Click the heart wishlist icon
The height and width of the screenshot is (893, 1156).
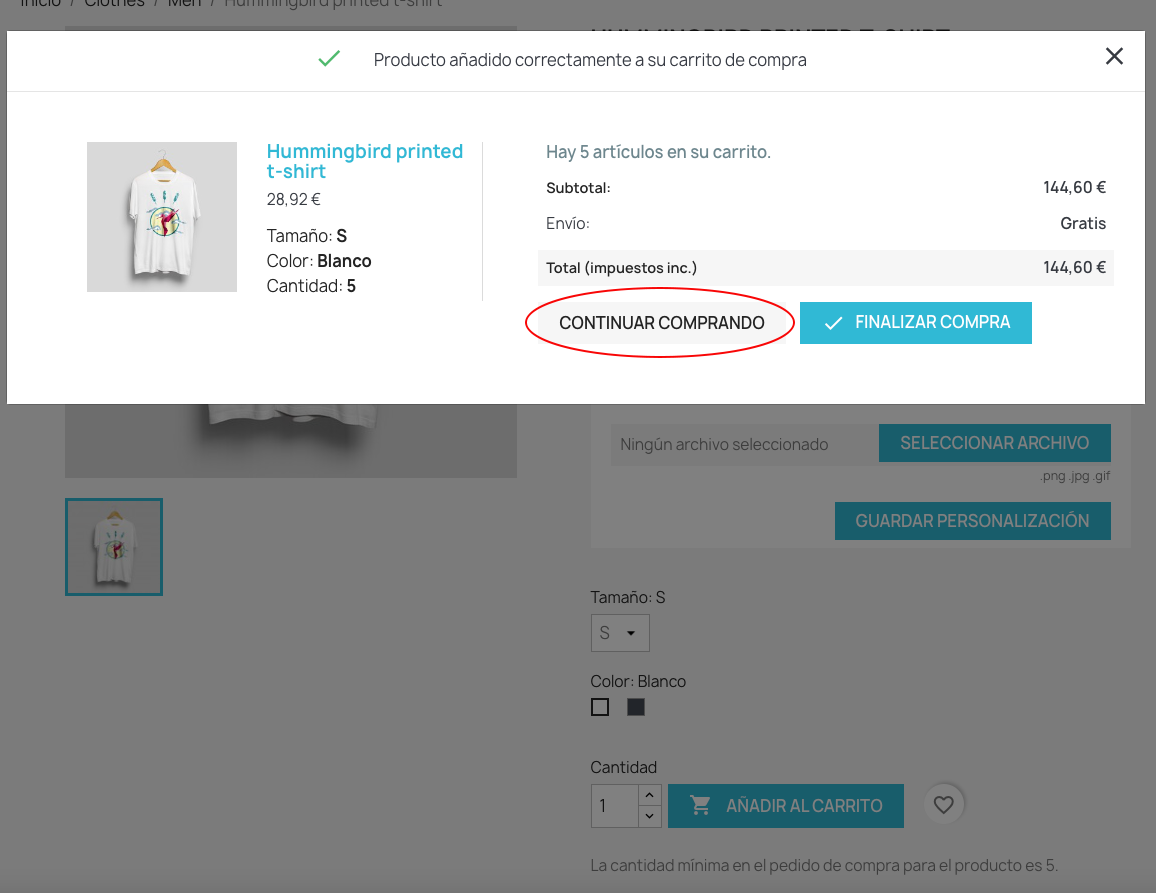click(943, 804)
